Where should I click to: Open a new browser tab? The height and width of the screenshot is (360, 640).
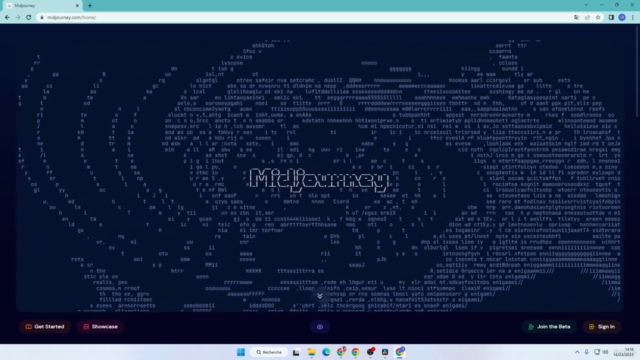point(90,6)
